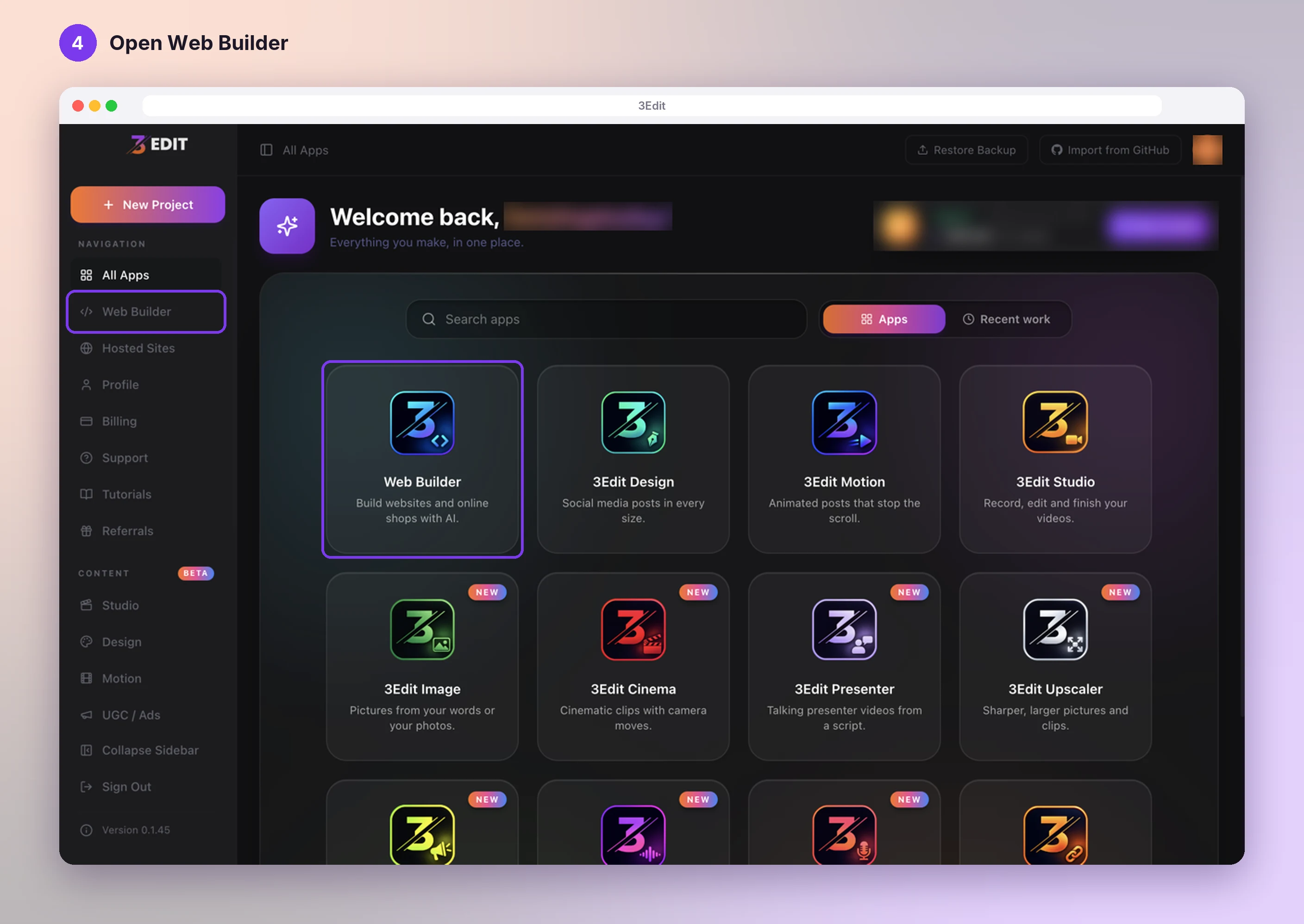Open the Profile page
The image size is (1304, 924).
click(146, 385)
